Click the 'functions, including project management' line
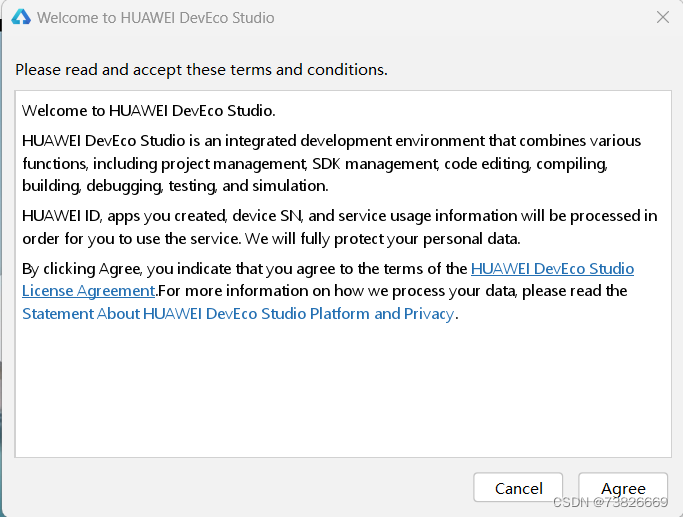This screenshot has height=517, width=683. [314, 163]
